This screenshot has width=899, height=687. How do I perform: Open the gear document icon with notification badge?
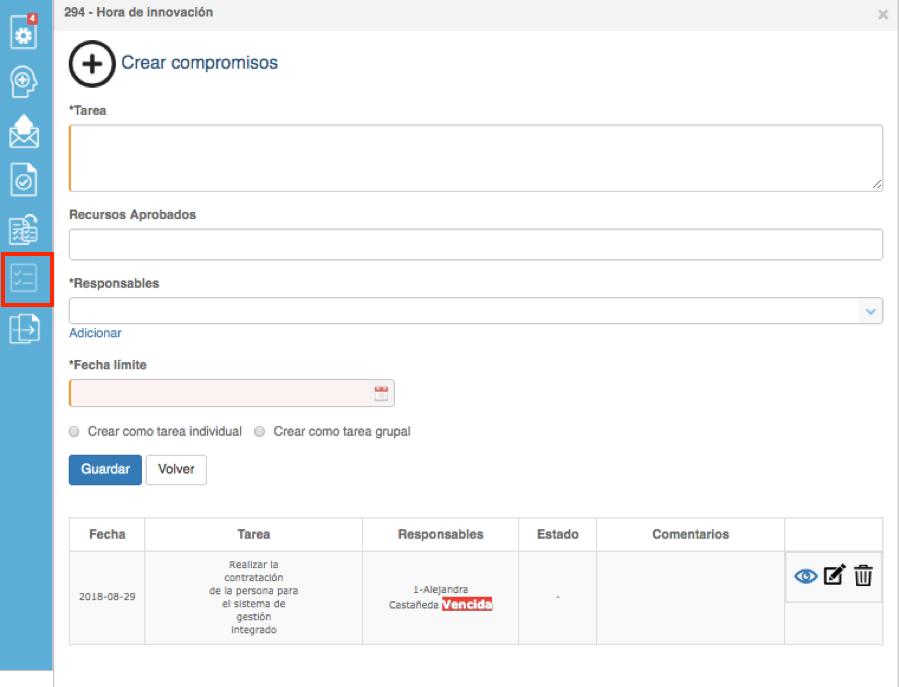(24, 32)
